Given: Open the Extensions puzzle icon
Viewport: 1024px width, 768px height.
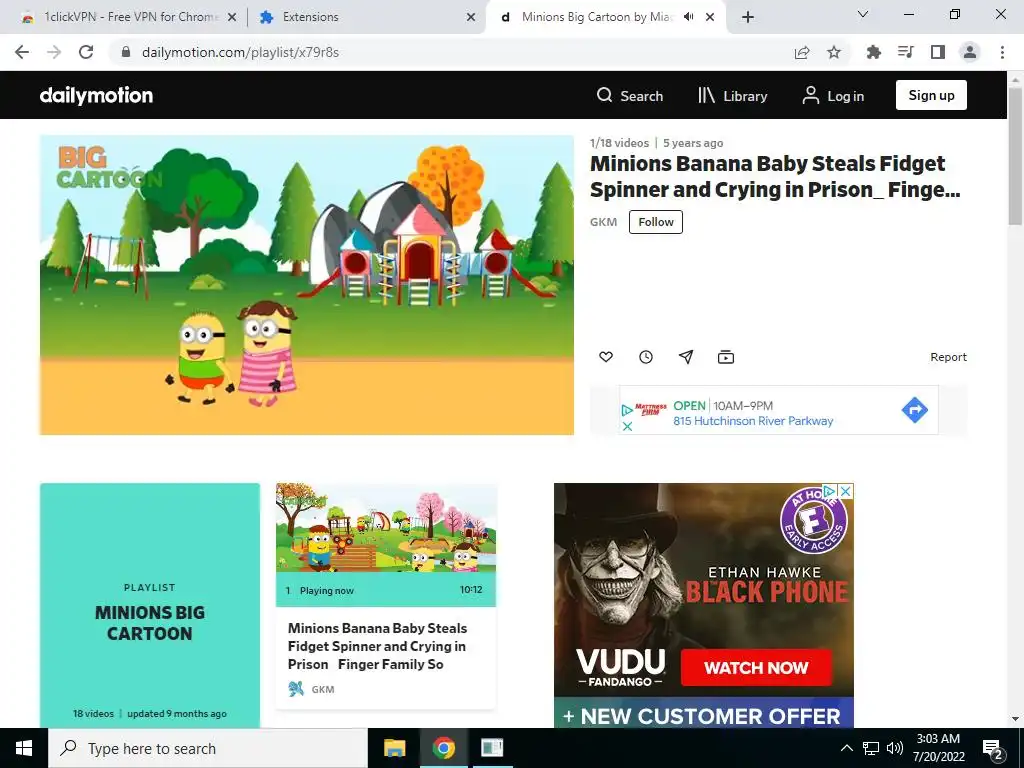Looking at the screenshot, I should [873, 52].
